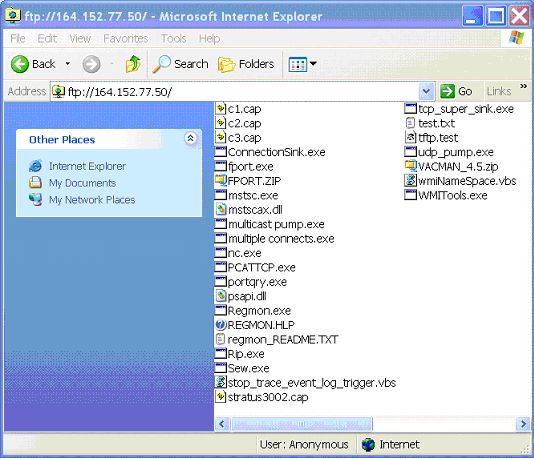The height and width of the screenshot is (459, 534).
Task: Open the Address bar dropdown list
Action: tap(426, 91)
